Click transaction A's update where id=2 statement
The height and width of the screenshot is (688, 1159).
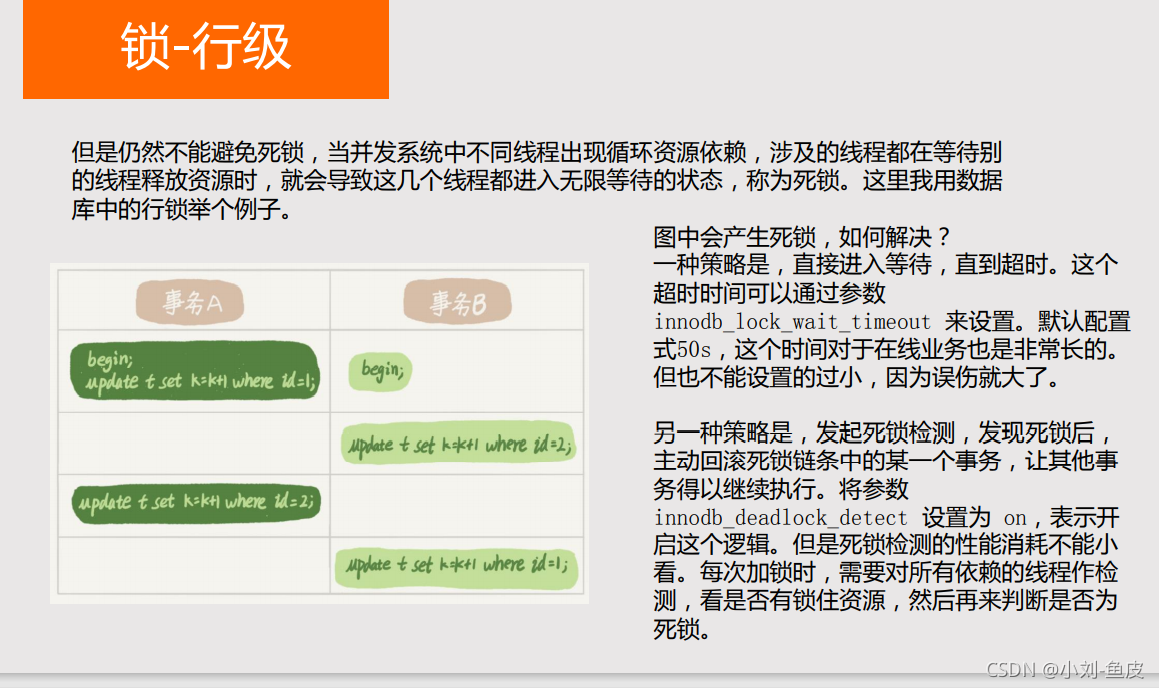pyautogui.click(x=196, y=503)
